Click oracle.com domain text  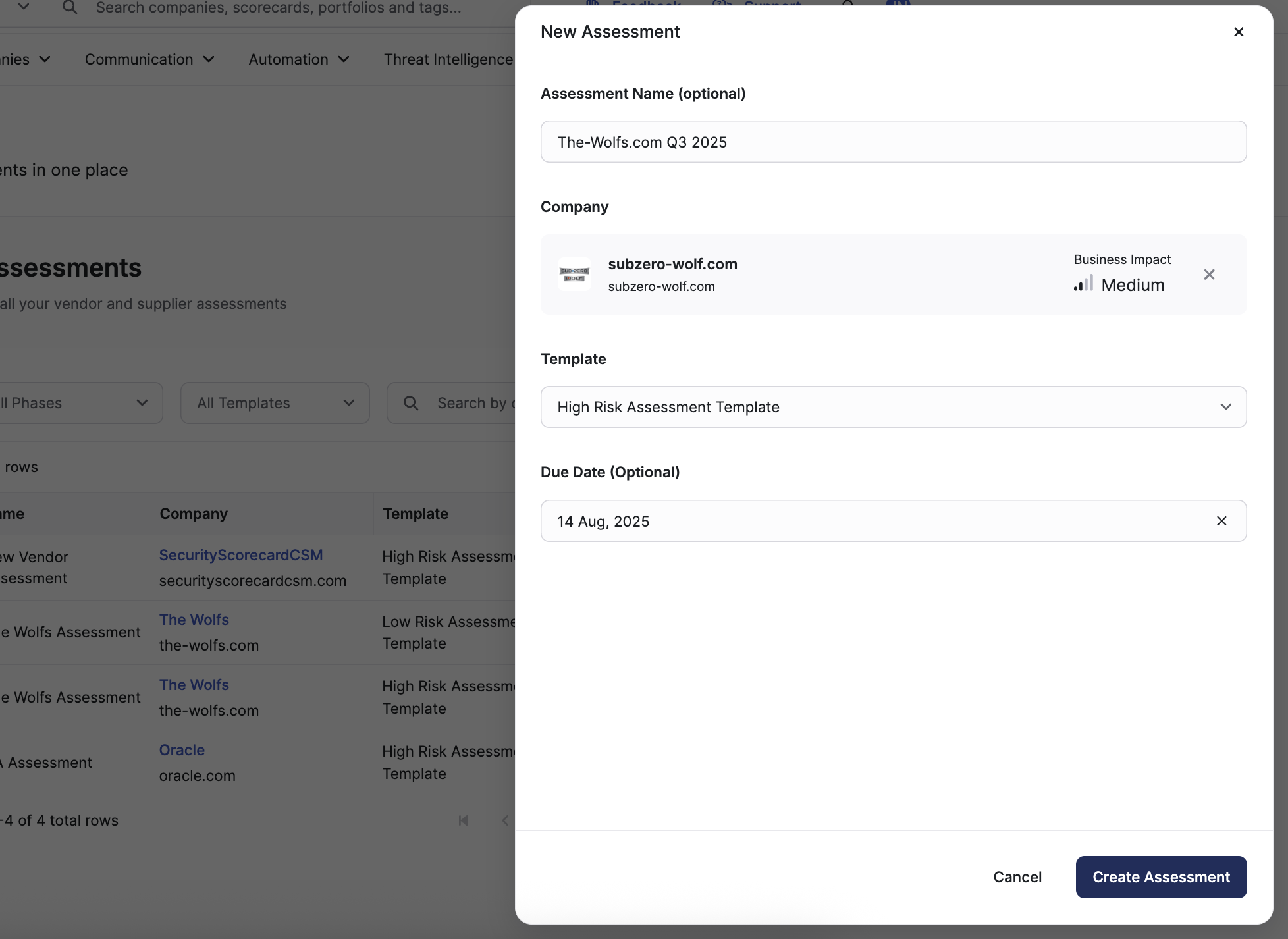point(198,776)
